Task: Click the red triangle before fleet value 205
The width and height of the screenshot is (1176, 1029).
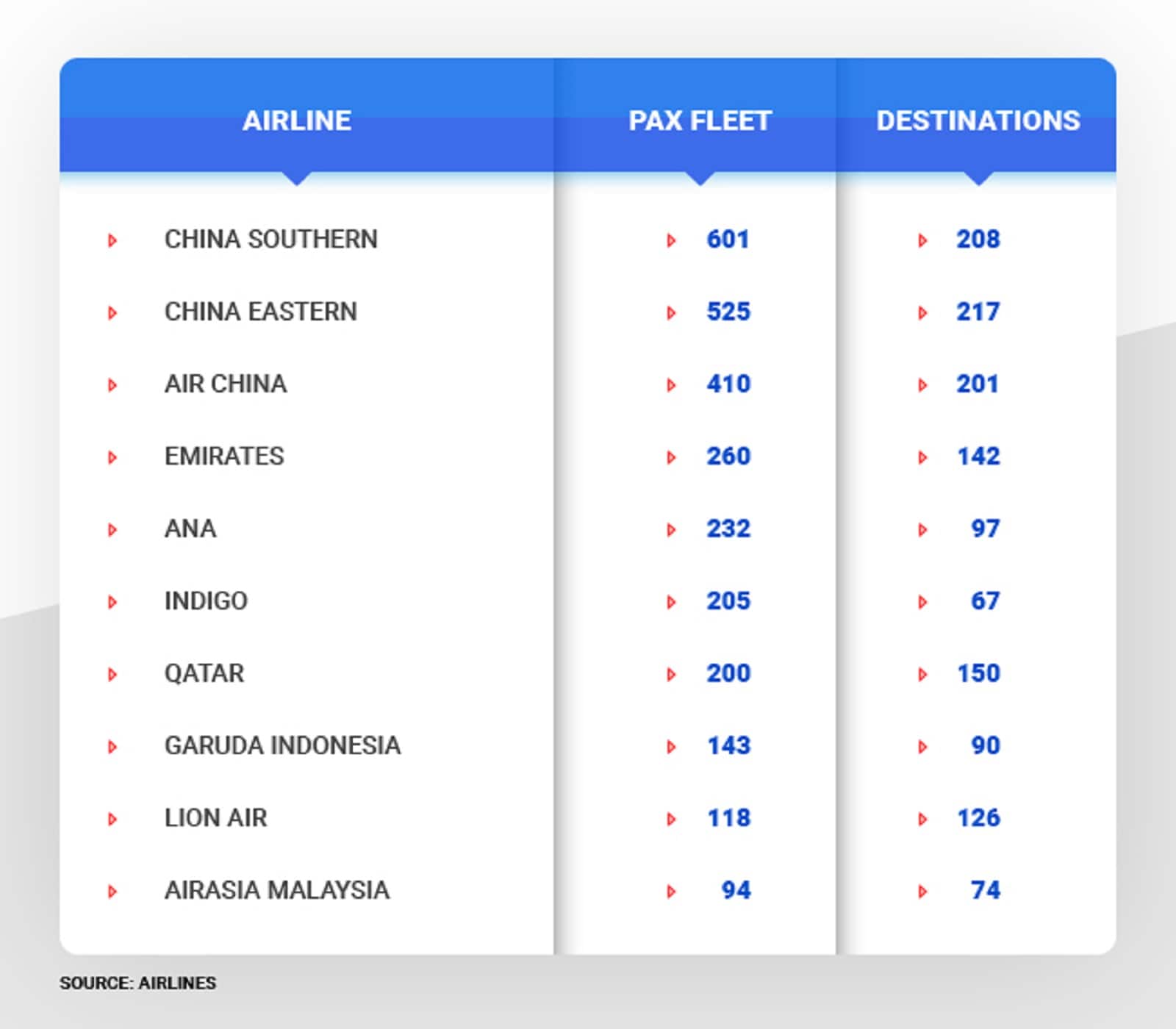Action: click(671, 602)
